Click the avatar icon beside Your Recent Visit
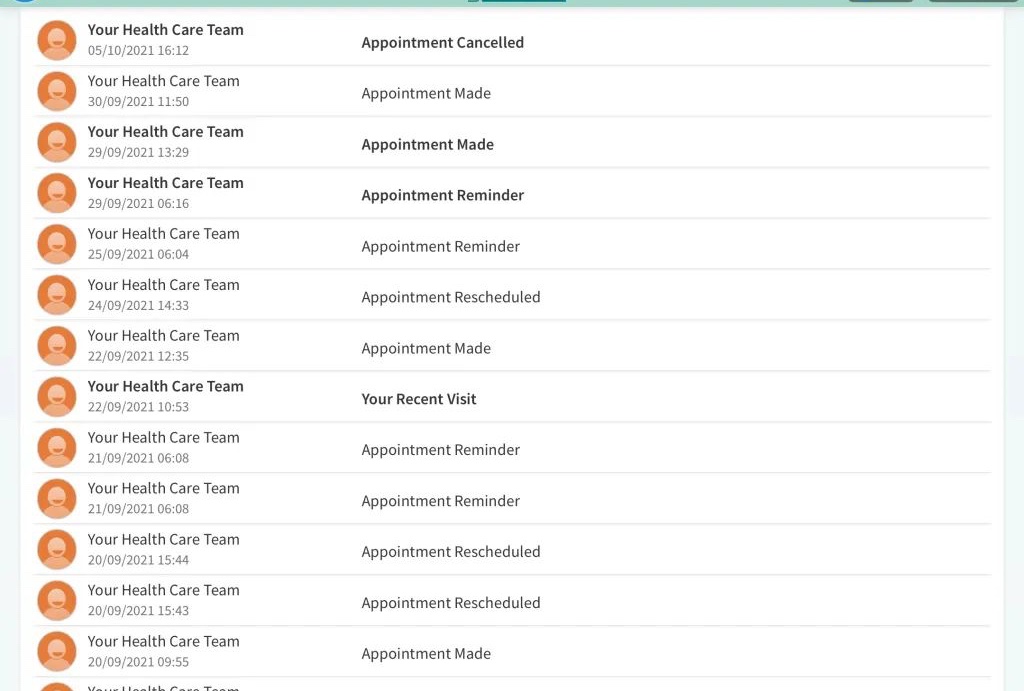The width and height of the screenshot is (1024, 691). tap(57, 397)
